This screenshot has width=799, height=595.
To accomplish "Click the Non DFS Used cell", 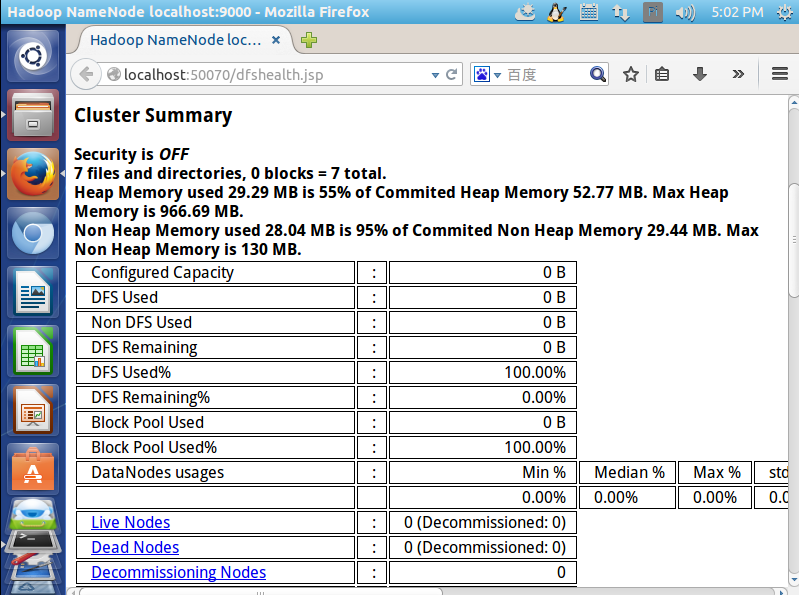I will pos(215,322).
